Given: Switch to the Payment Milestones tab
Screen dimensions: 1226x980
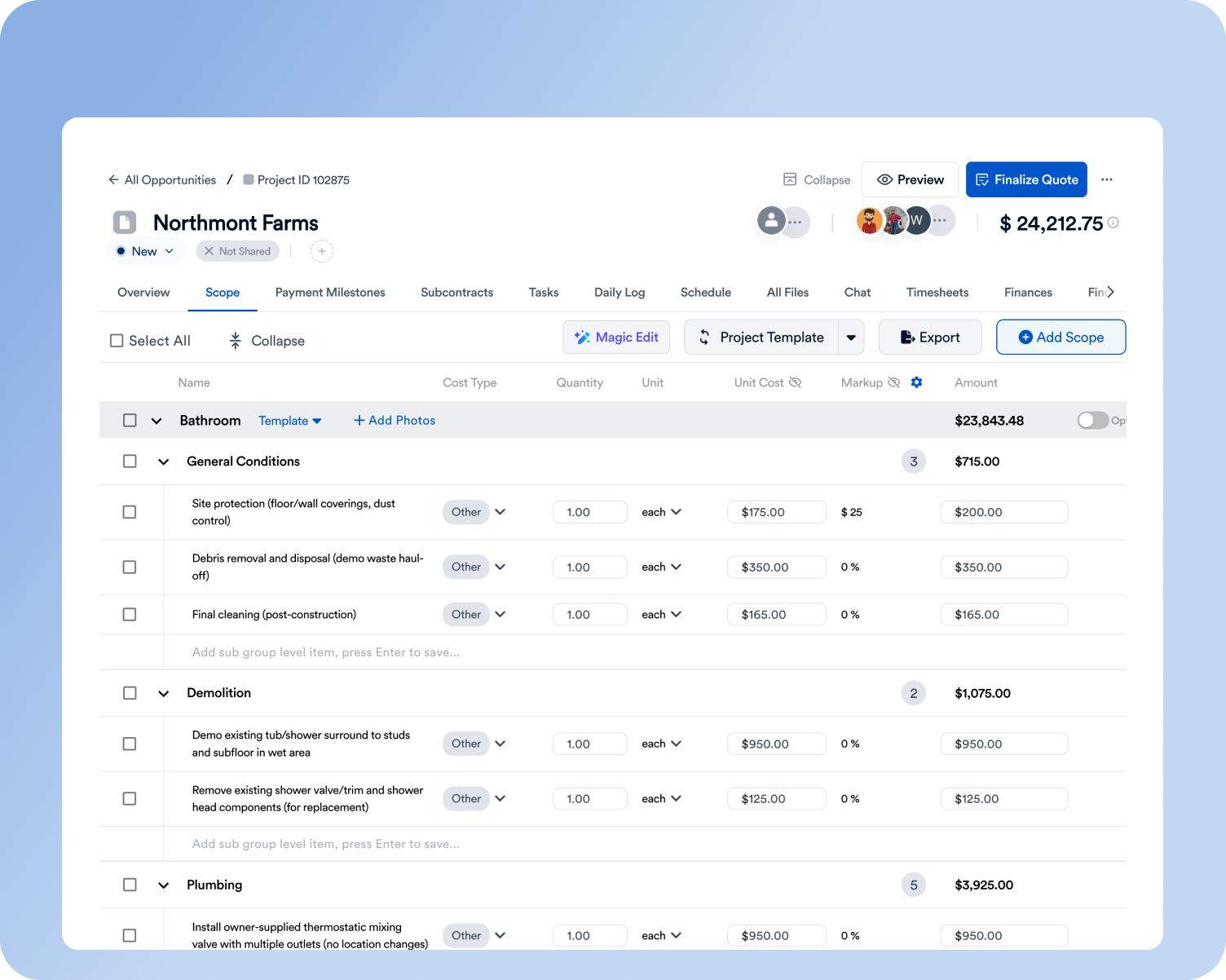Looking at the screenshot, I should tap(330, 292).
